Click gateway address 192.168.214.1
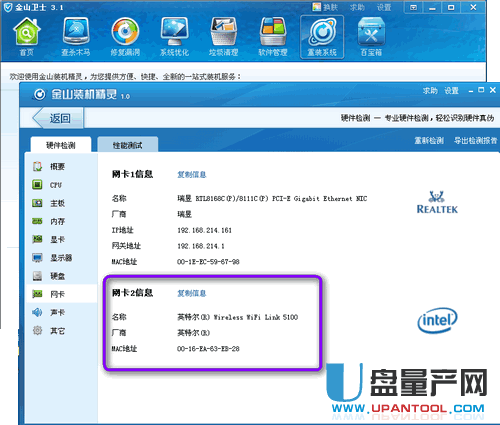 coord(201,246)
